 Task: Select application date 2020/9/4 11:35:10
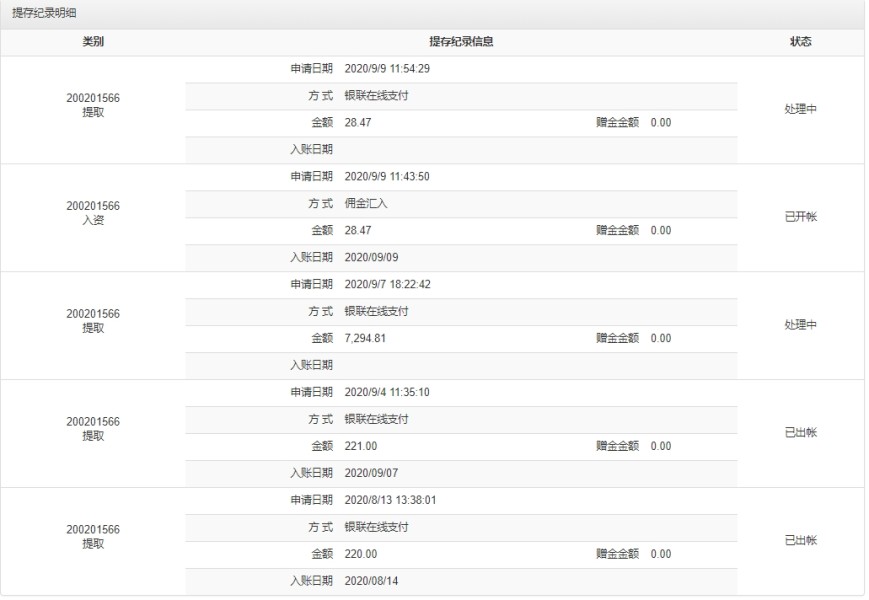click(x=387, y=393)
